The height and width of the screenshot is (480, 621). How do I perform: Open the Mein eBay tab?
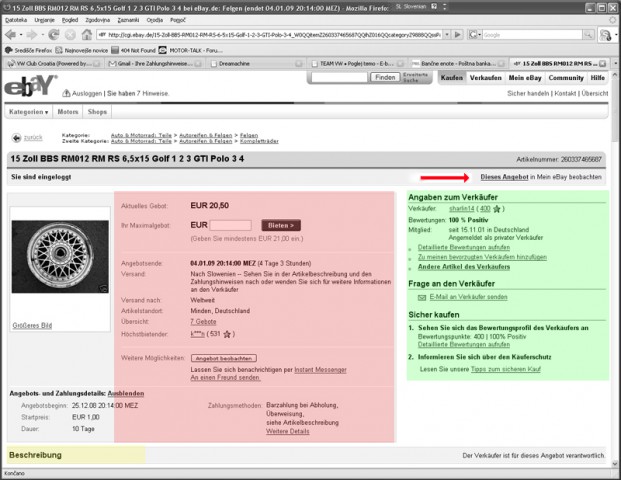click(x=525, y=78)
